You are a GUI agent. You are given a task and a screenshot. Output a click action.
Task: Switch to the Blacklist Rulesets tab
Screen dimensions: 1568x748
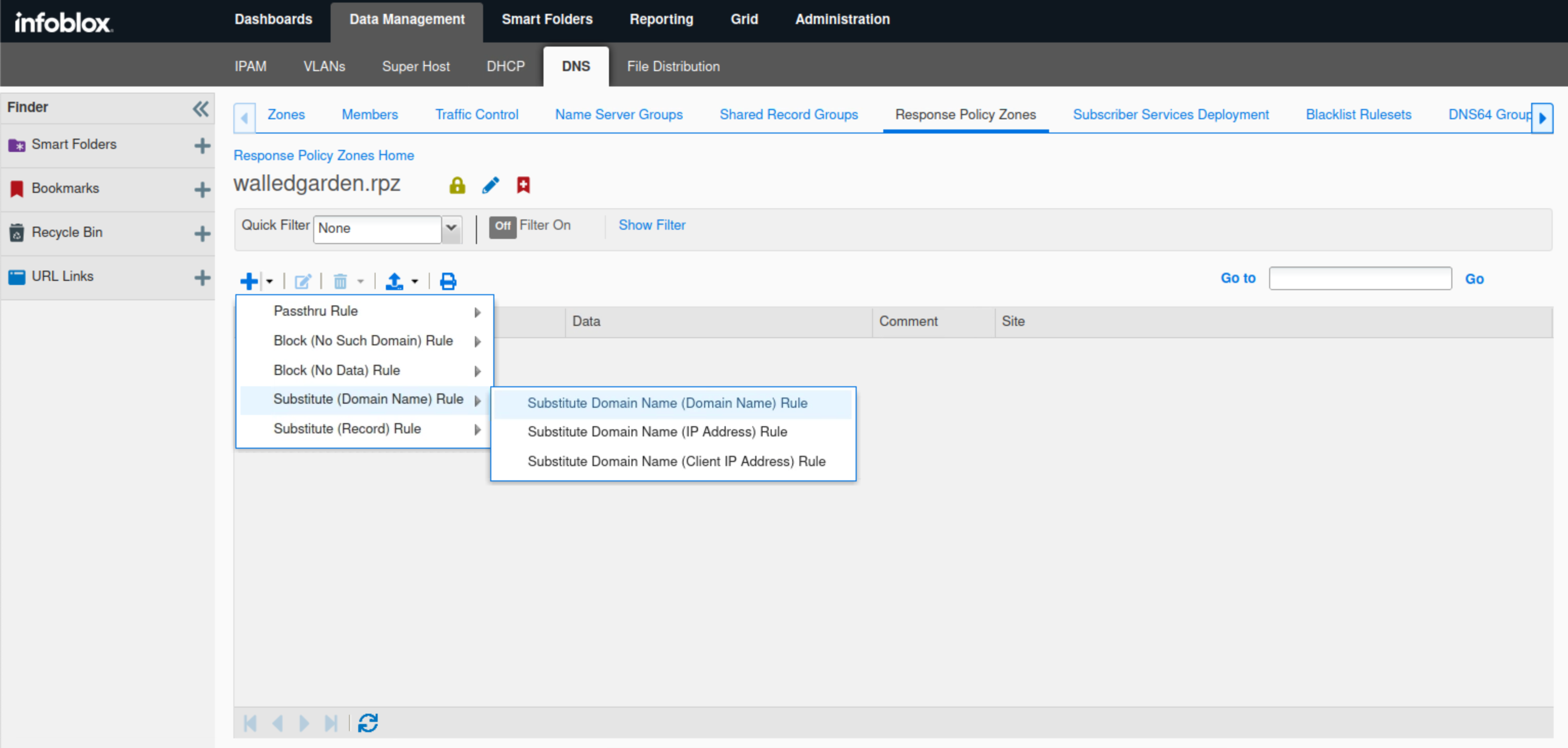click(x=1358, y=115)
